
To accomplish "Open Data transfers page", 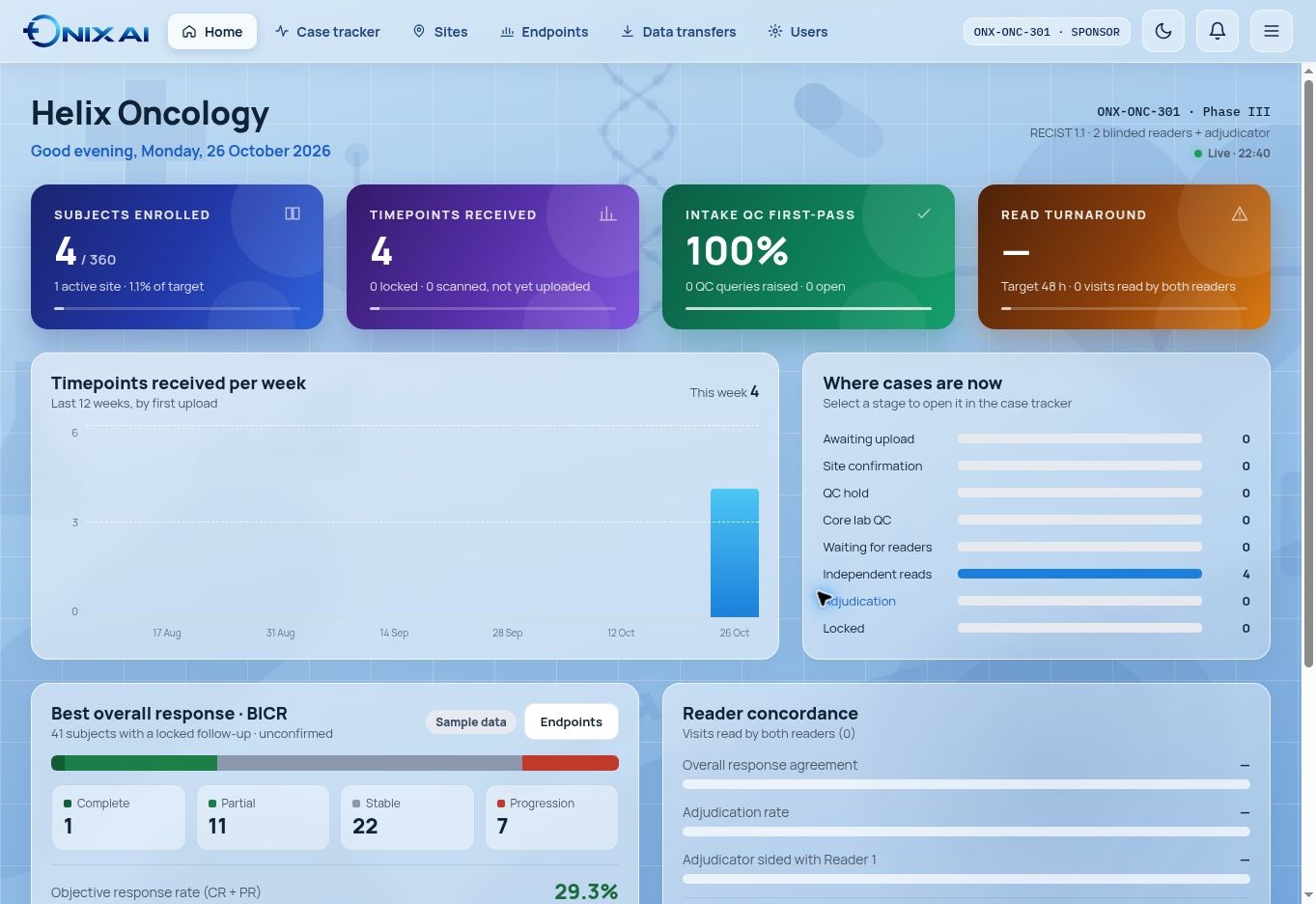I will (x=678, y=32).
